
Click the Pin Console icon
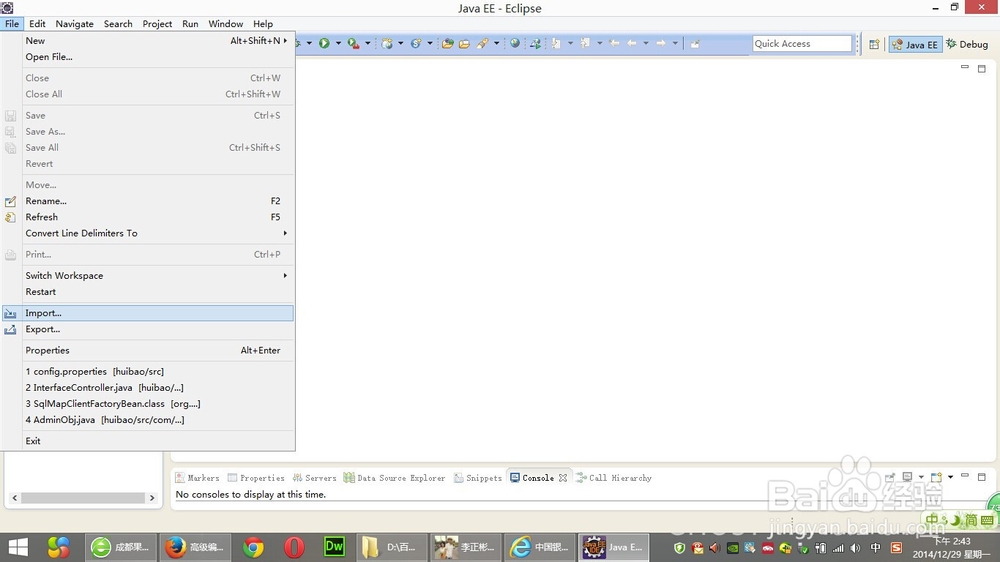(x=890, y=477)
